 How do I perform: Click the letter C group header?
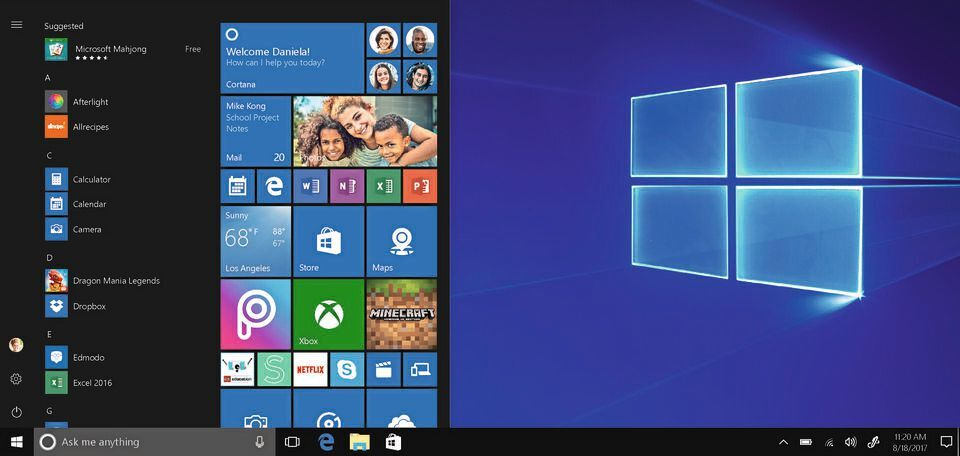49,155
